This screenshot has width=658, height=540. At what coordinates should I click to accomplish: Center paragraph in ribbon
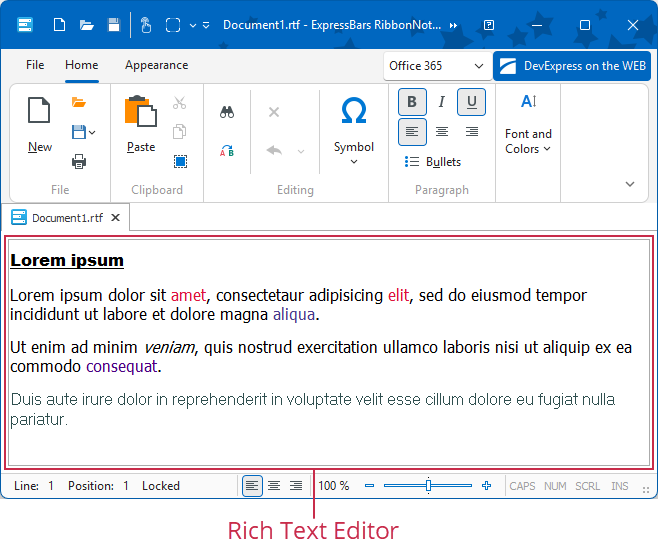click(x=441, y=132)
